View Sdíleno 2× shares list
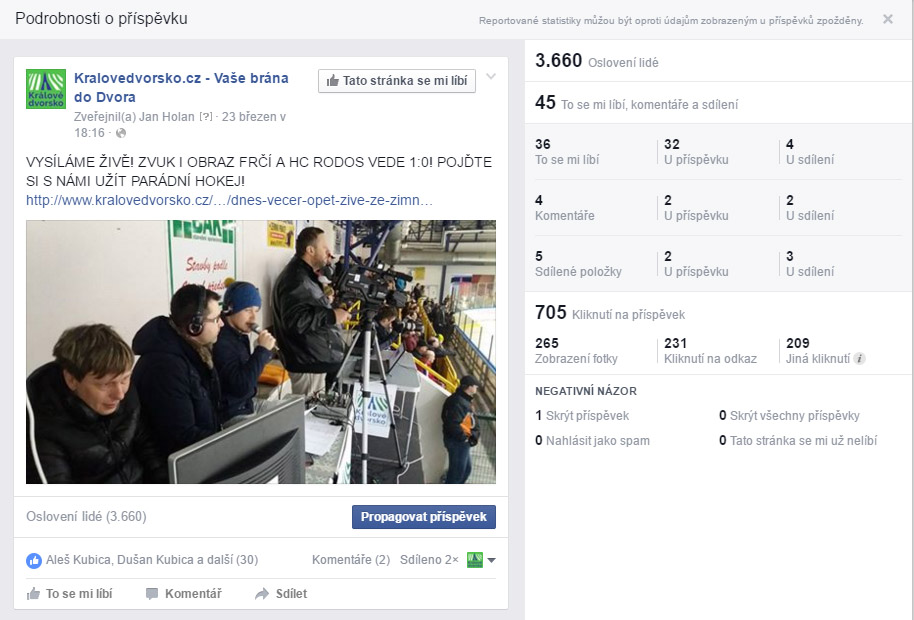Image resolution: width=914 pixels, height=620 pixels. pos(428,560)
